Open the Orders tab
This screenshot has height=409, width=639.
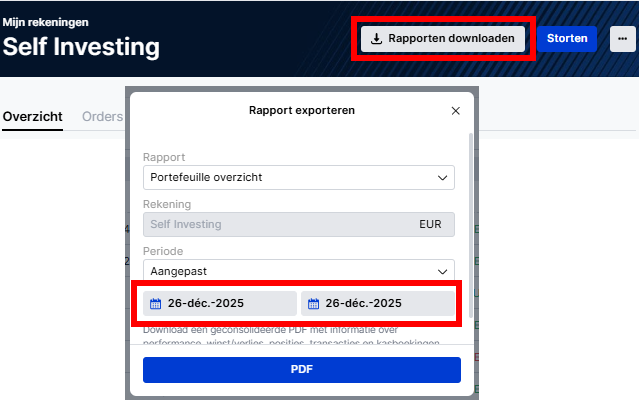tap(102, 116)
